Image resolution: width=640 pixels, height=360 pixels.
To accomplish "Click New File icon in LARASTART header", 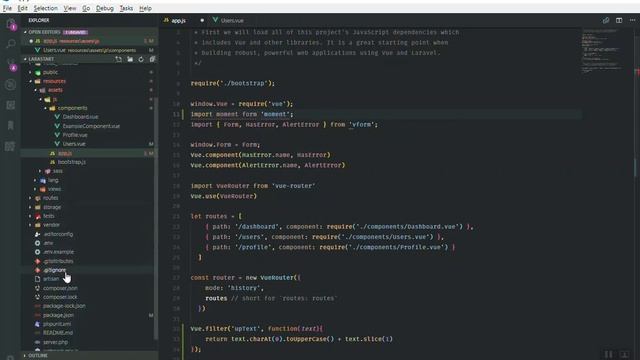I will pyautogui.click(x=118, y=59).
